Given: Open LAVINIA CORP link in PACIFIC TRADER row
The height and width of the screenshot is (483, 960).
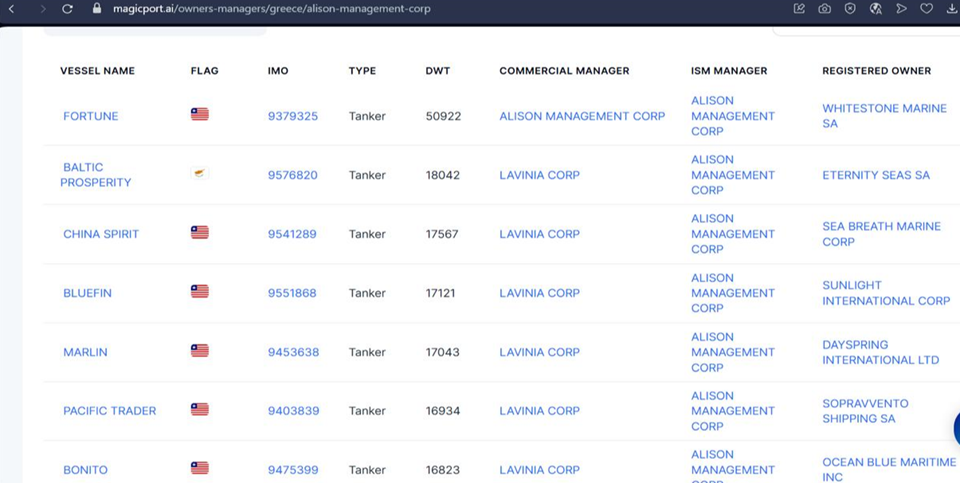Looking at the screenshot, I should 539,411.
